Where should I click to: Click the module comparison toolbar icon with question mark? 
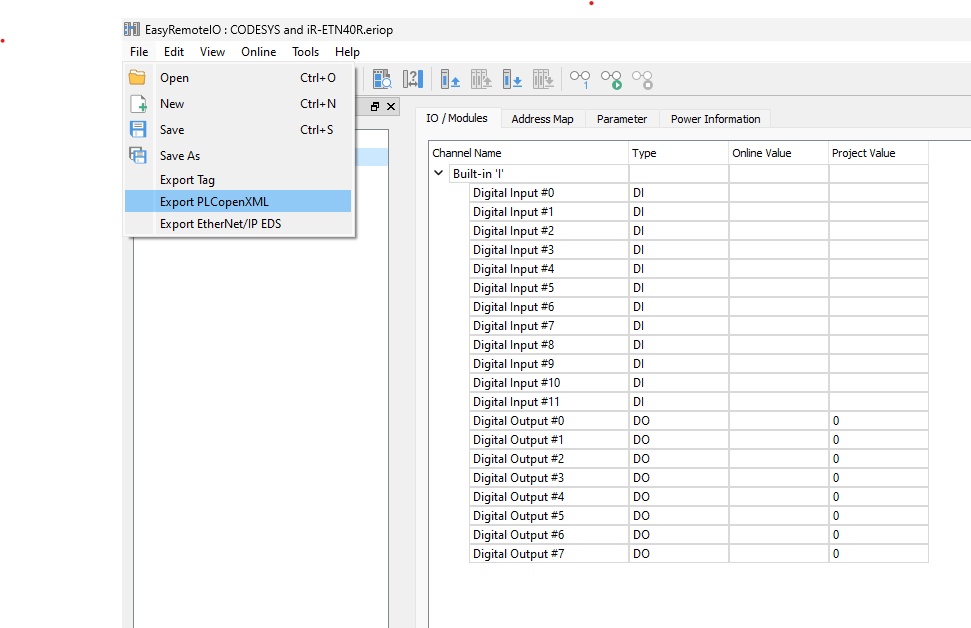[412, 79]
